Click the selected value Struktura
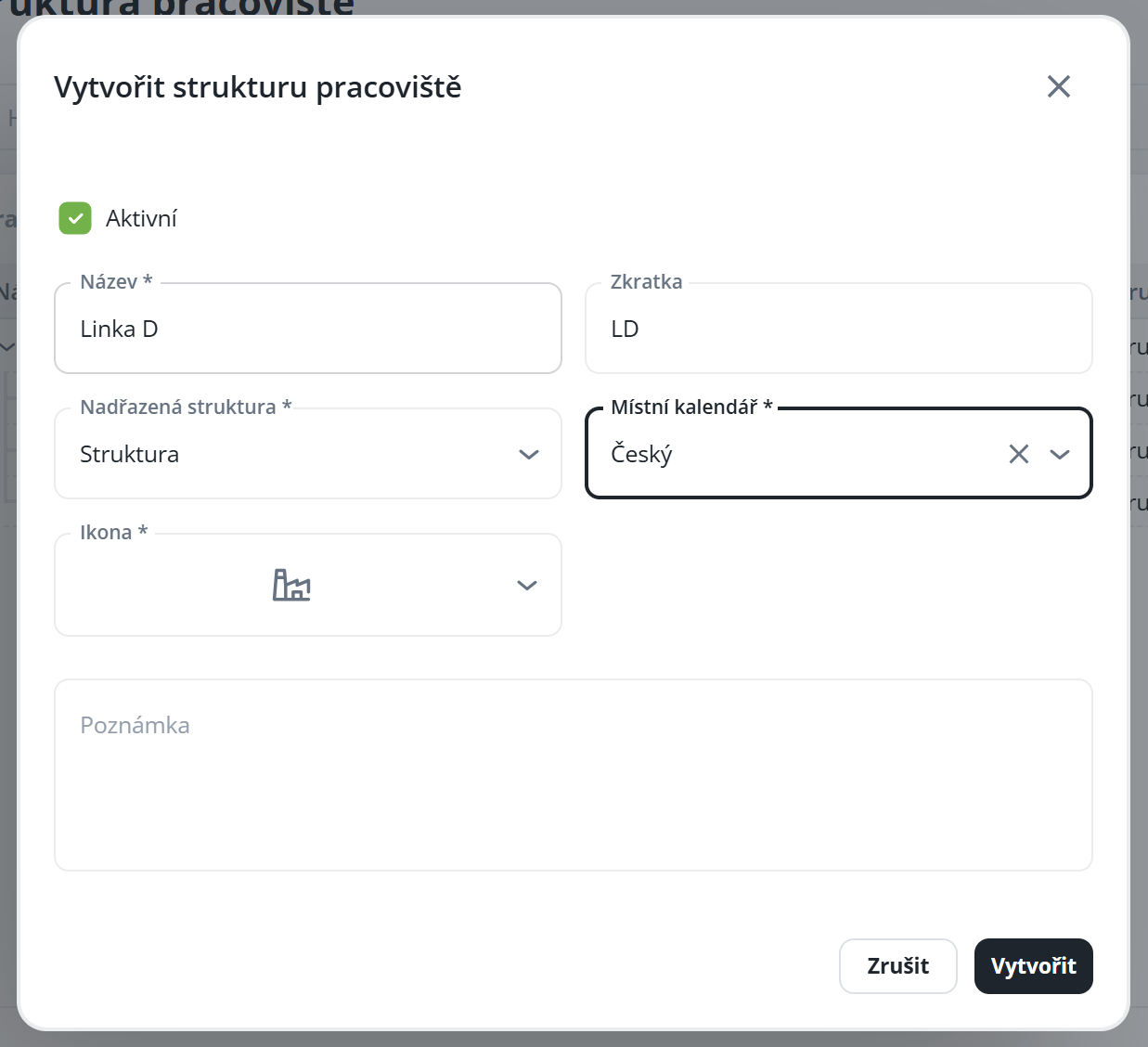The image size is (1148, 1047). (x=130, y=454)
